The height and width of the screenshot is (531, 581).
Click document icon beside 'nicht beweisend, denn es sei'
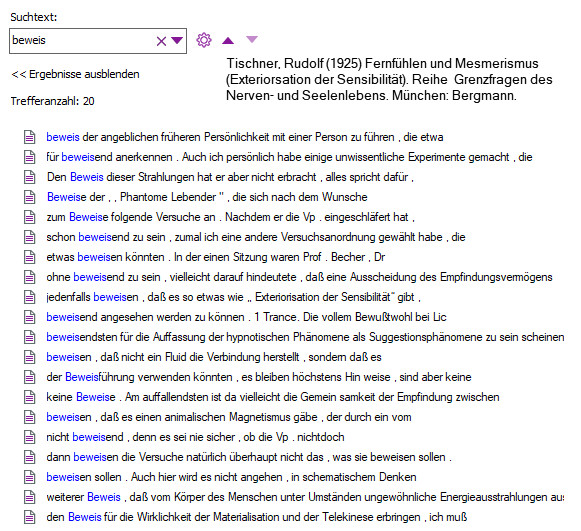point(30,437)
